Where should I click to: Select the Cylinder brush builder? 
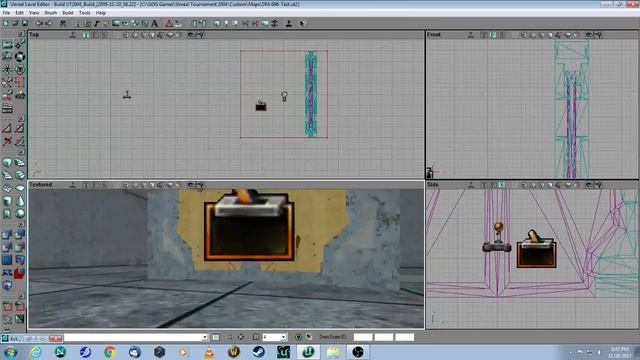[7, 200]
